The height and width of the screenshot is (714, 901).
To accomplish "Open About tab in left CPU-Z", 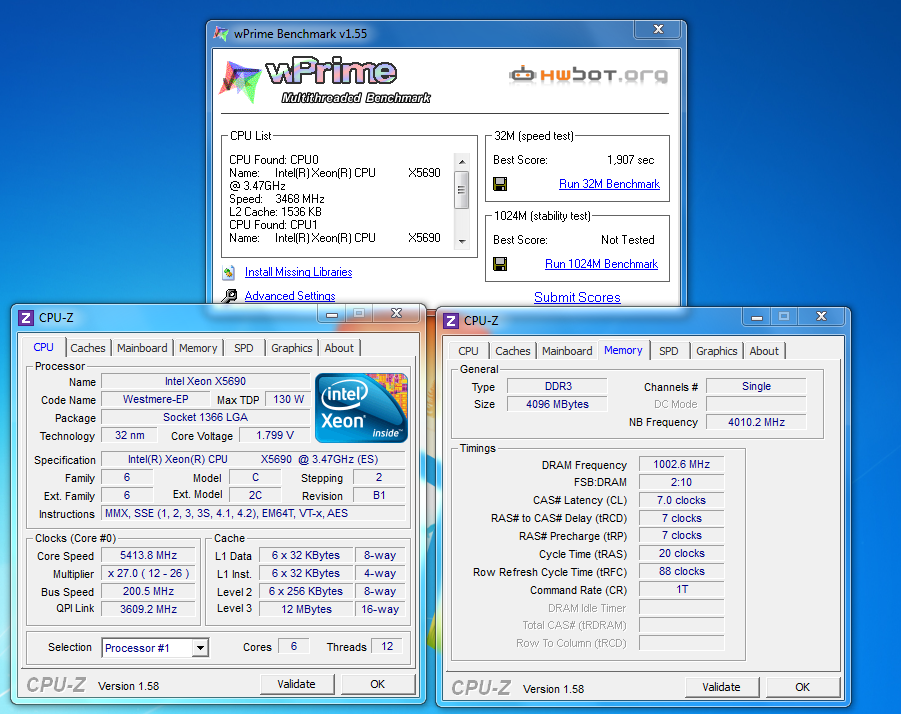I will pos(339,348).
